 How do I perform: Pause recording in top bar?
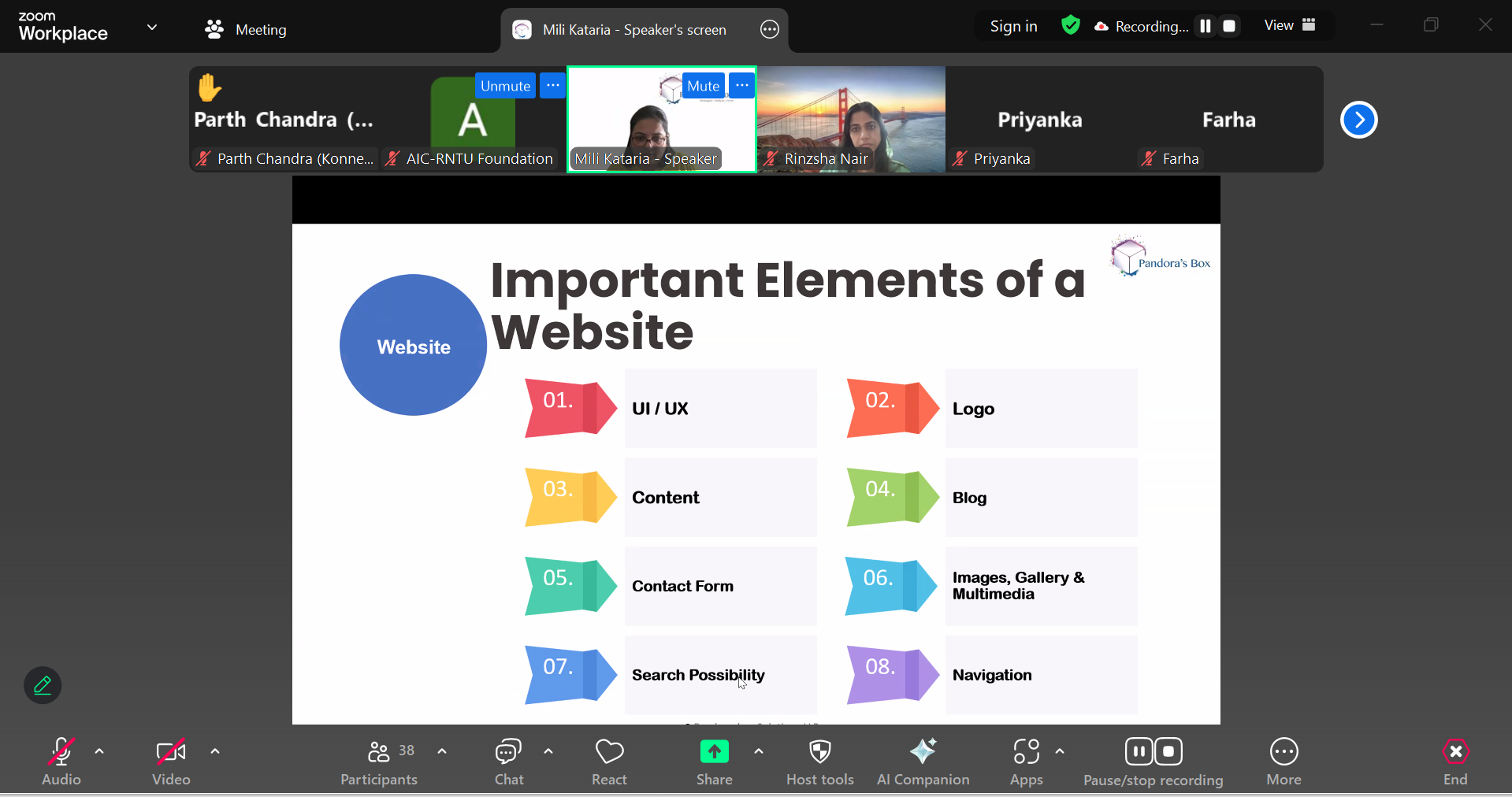pos(1205,26)
